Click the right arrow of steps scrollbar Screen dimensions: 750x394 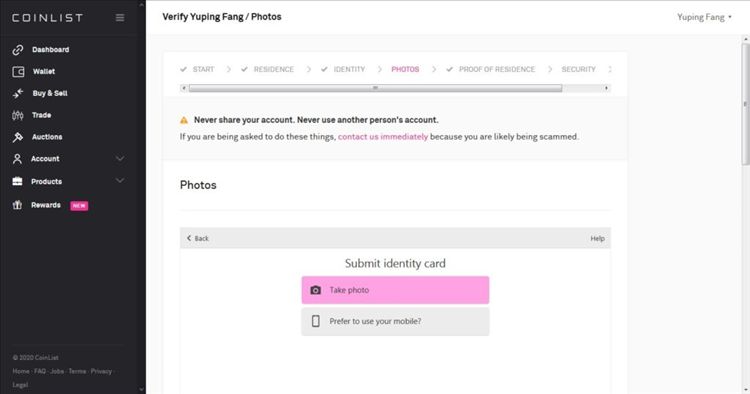tap(607, 88)
